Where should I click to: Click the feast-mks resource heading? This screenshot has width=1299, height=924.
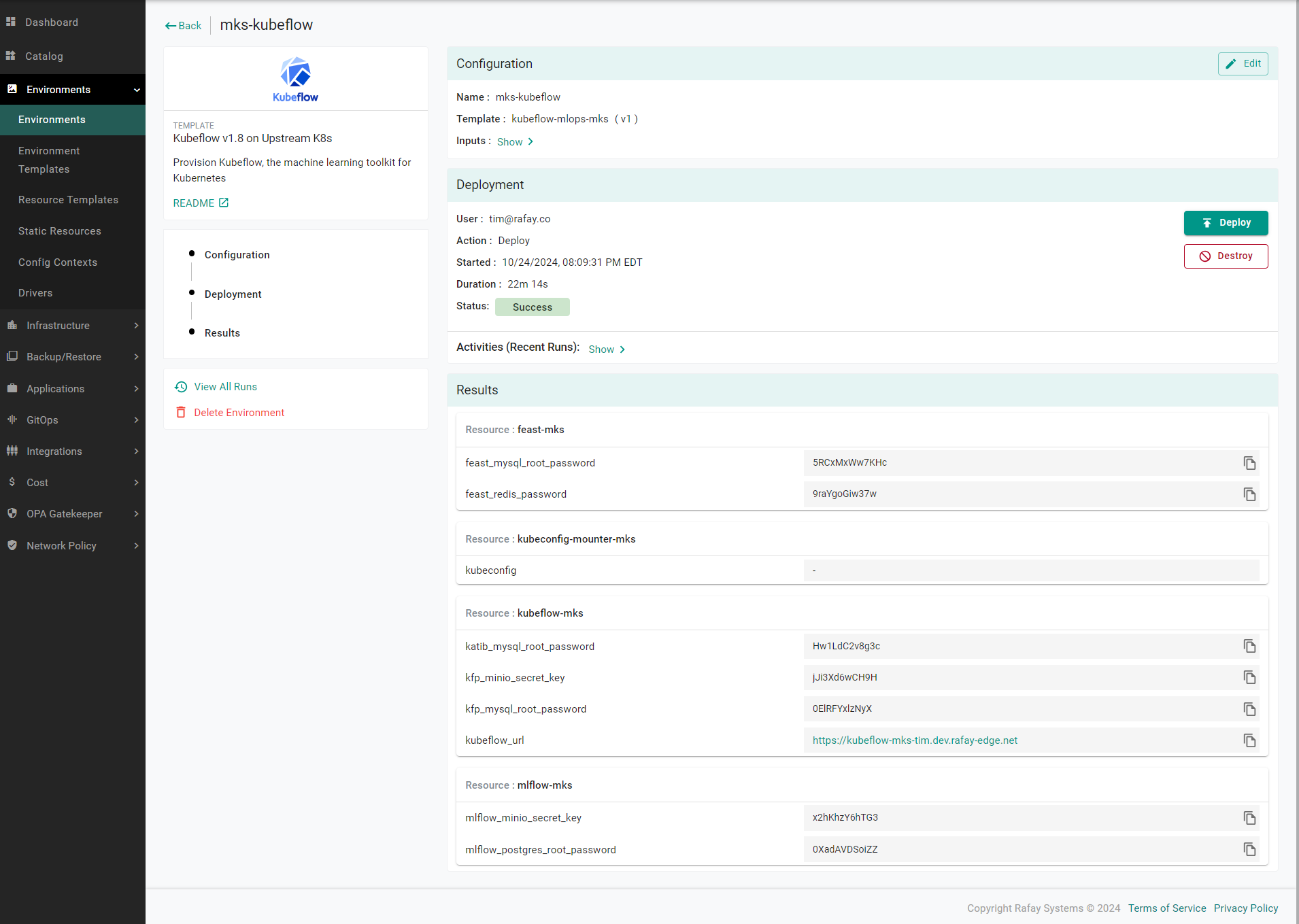[515, 430]
